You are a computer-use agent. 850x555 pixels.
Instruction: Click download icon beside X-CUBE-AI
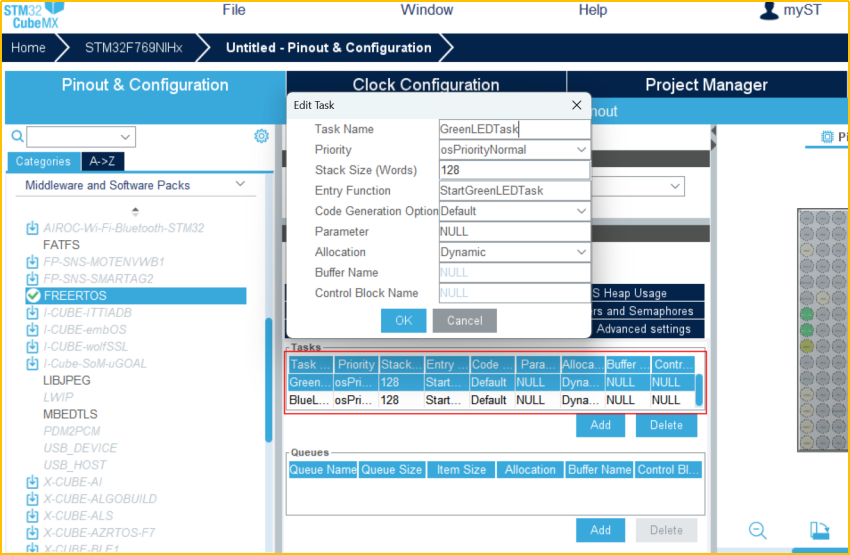[33, 482]
